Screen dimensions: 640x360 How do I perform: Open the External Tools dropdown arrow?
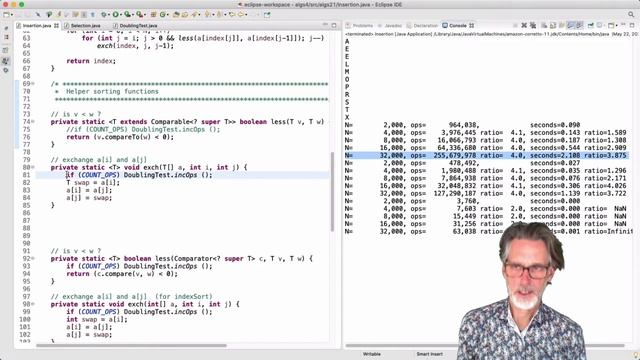(x=145, y=15)
